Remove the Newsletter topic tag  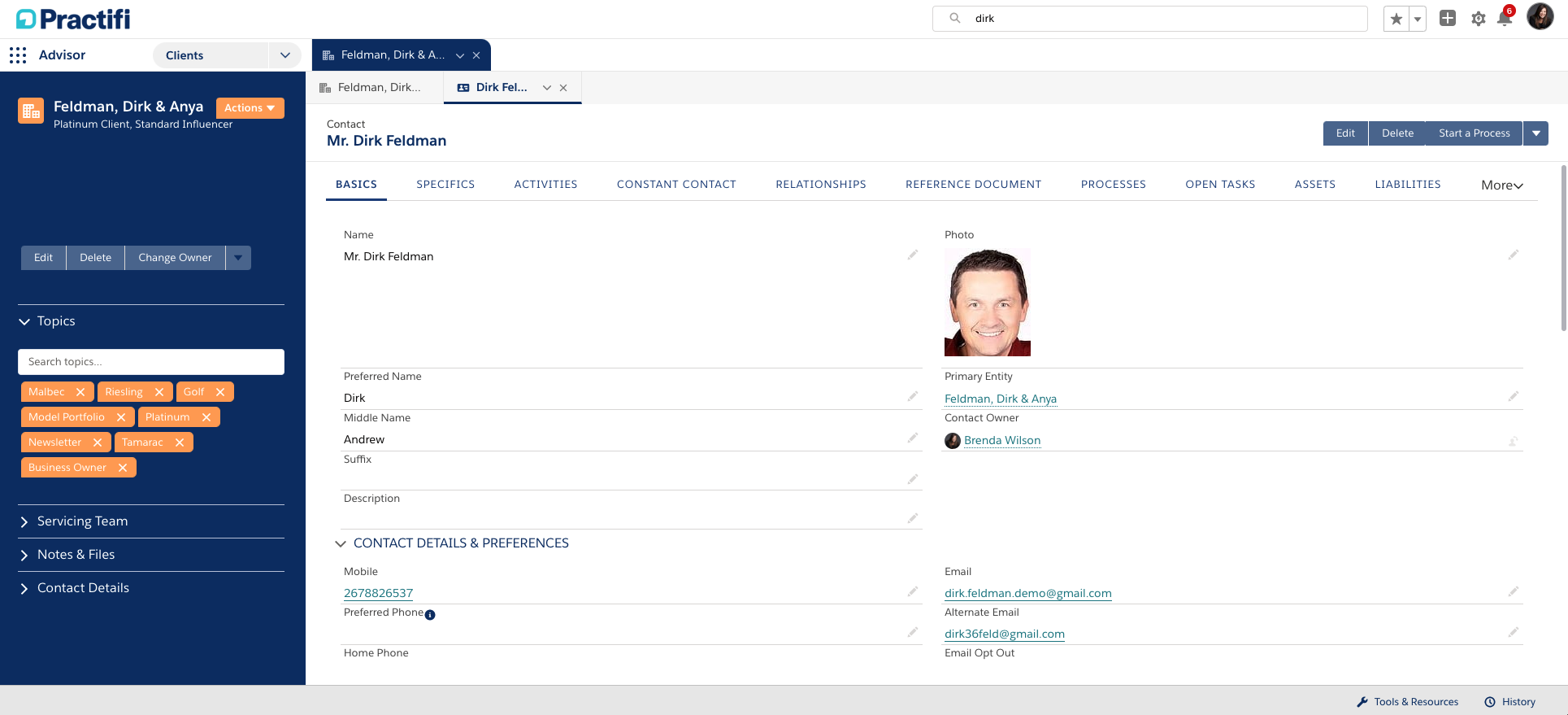click(x=98, y=443)
